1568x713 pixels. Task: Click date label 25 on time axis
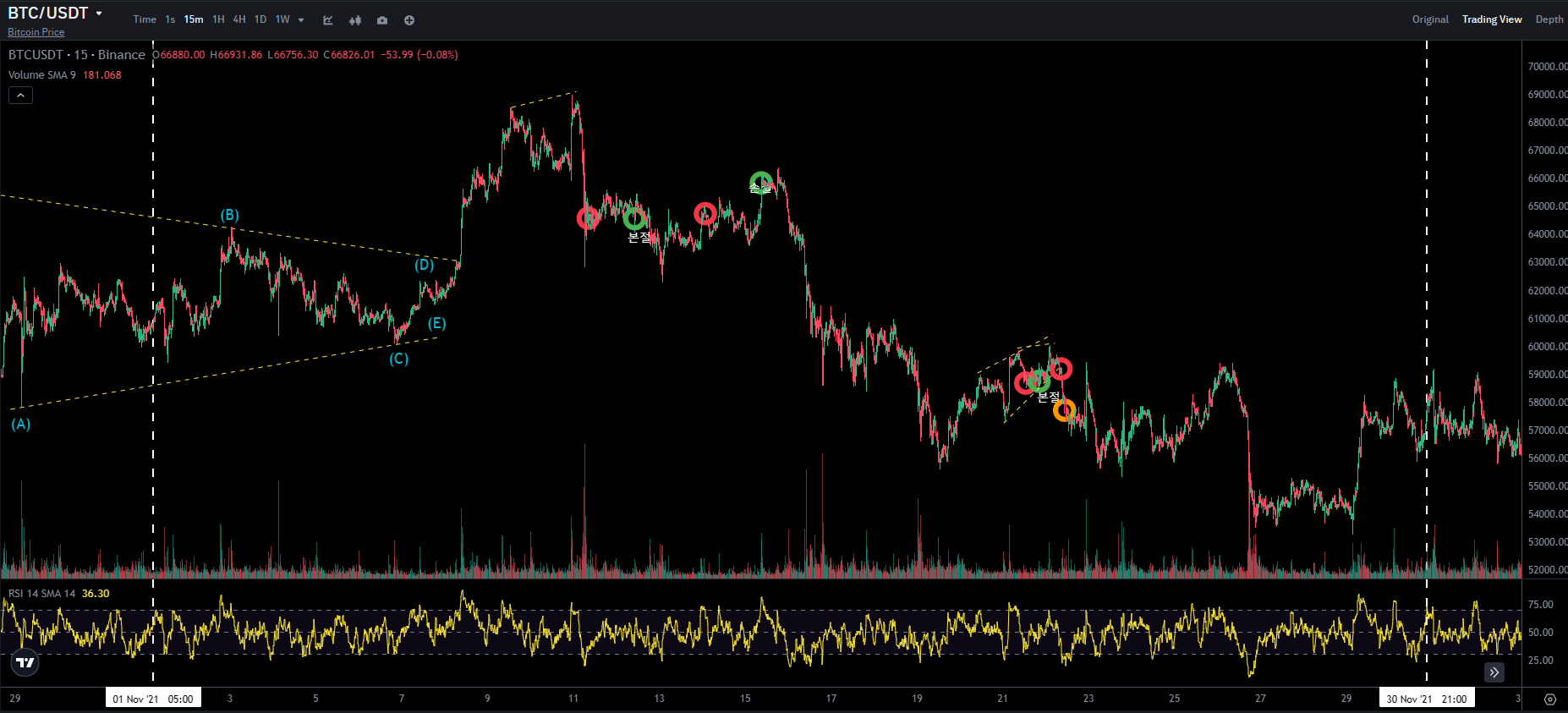[1174, 699]
